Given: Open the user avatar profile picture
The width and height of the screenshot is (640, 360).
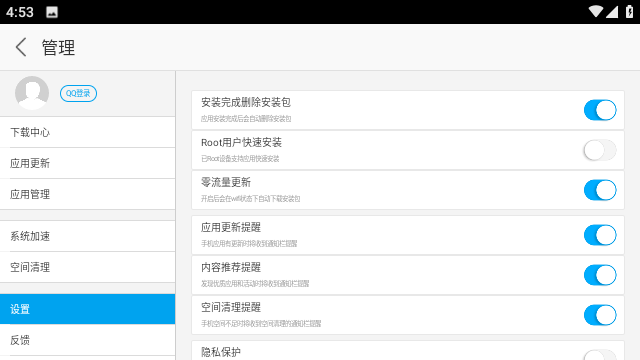Looking at the screenshot, I should coord(32,93).
